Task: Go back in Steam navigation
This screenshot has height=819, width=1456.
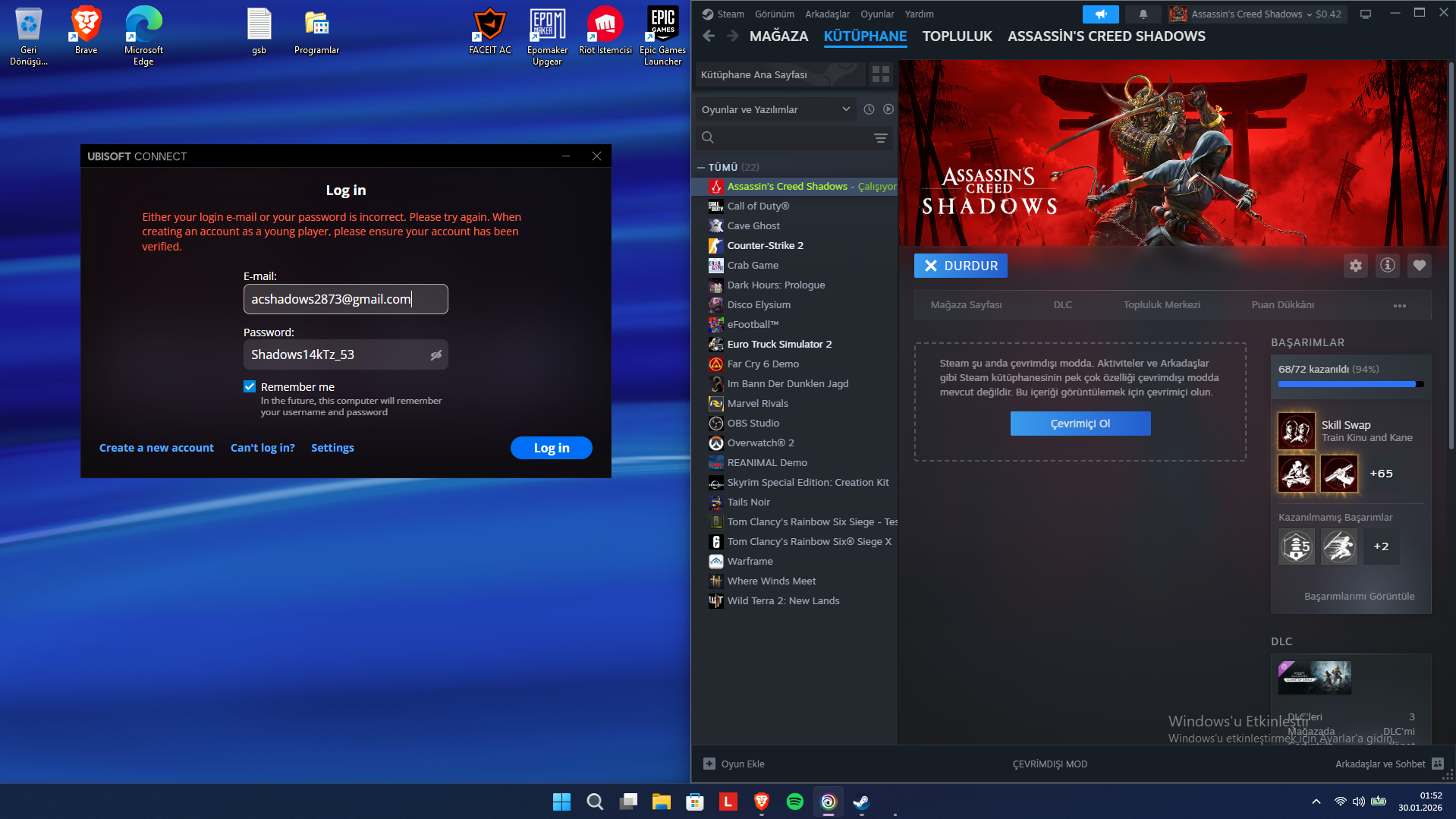Action: 709,36
